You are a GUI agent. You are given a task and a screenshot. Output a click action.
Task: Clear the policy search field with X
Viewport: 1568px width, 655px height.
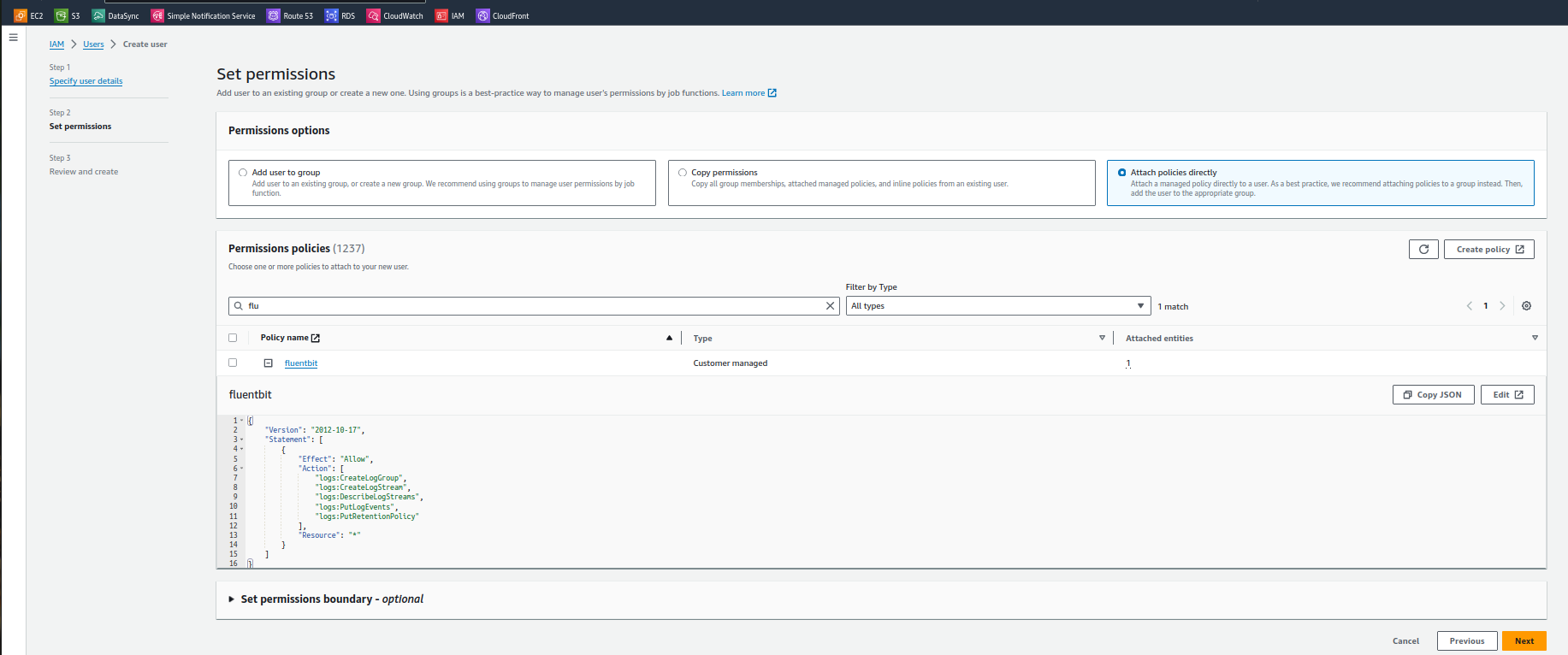point(830,305)
